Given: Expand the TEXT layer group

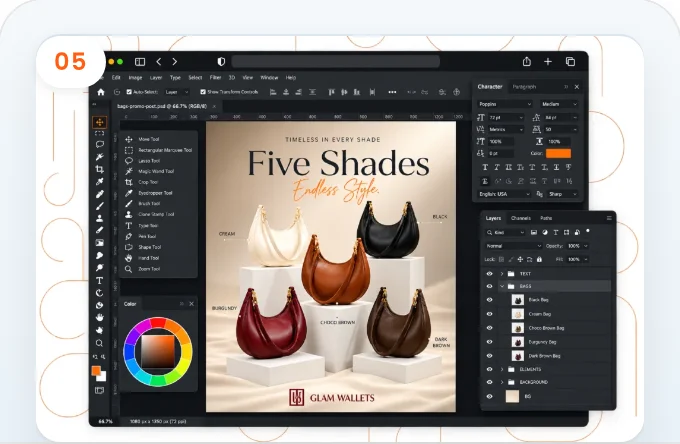Looking at the screenshot, I should click(x=502, y=274).
